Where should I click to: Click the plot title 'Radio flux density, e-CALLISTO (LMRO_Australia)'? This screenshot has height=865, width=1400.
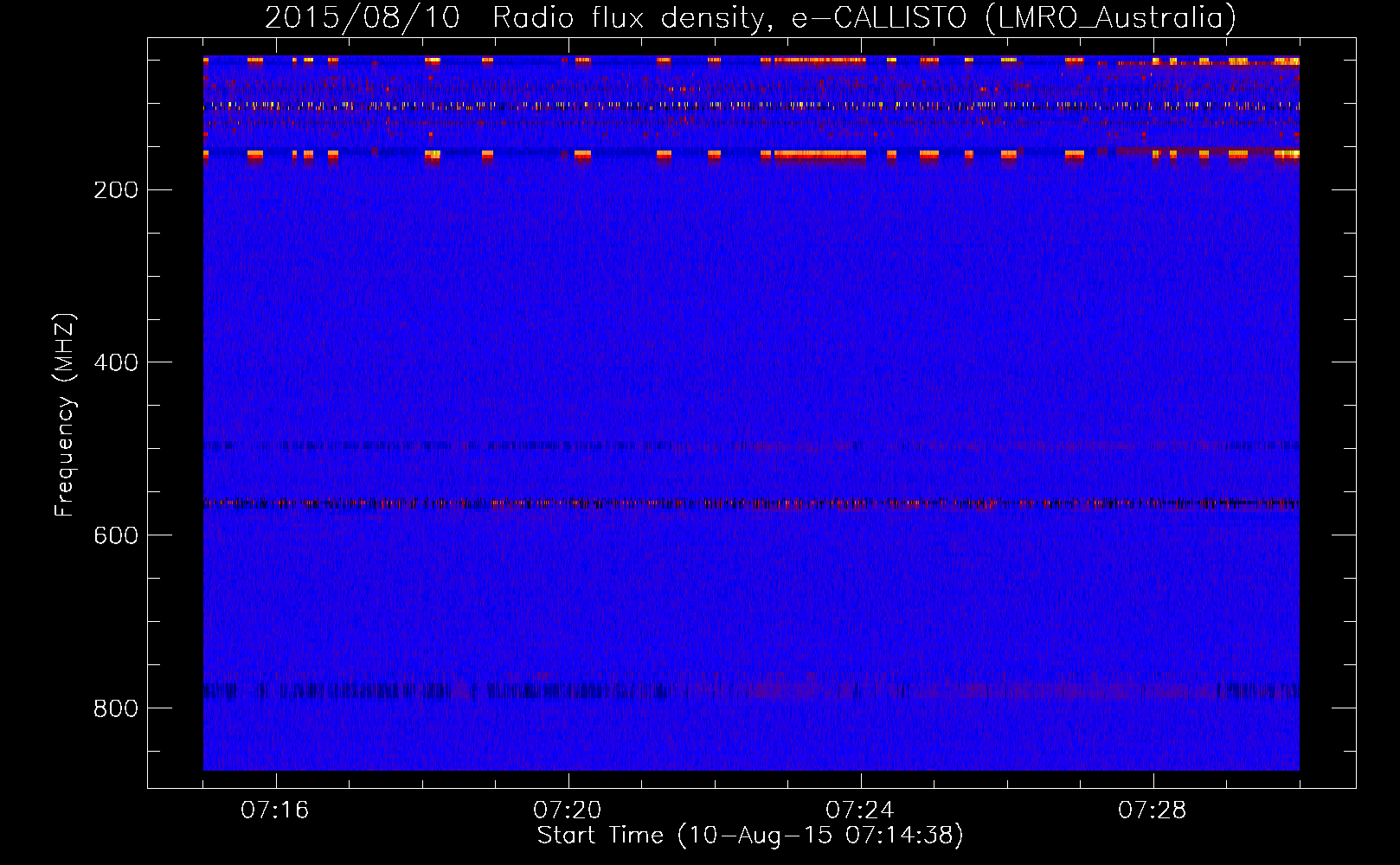tap(864, 17)
